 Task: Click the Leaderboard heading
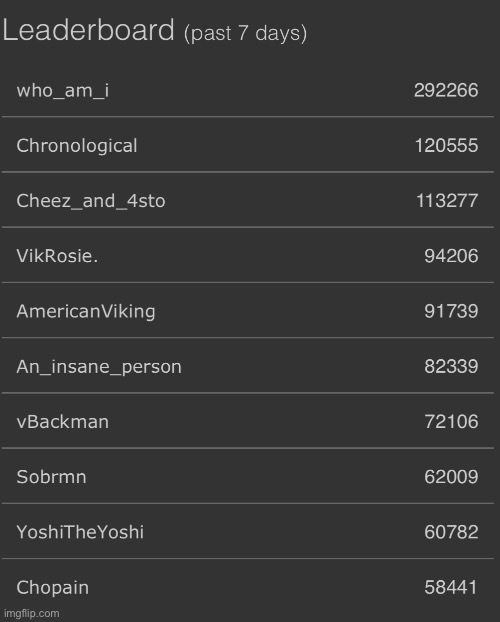click(88, 30)
